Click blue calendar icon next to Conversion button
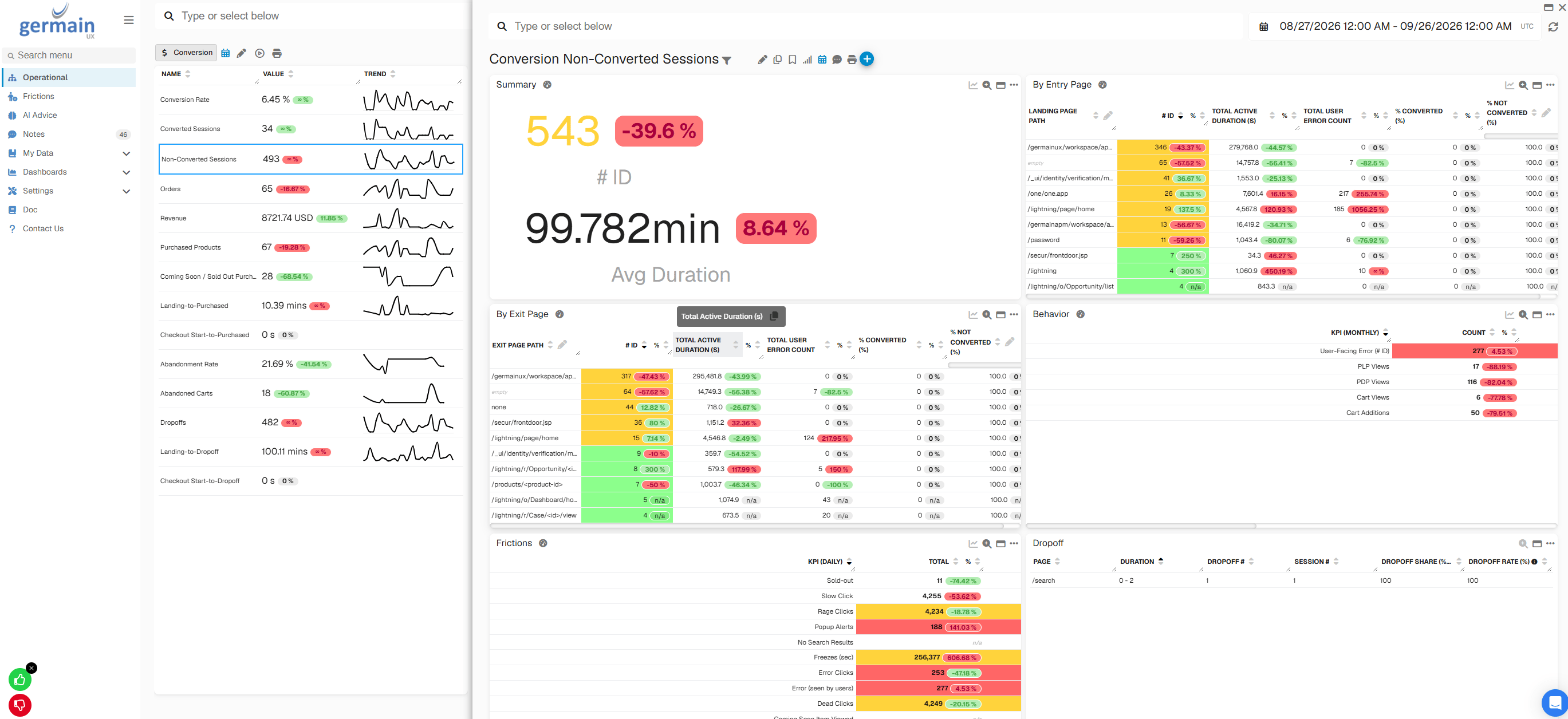The width and height of the screenshot is (1568, 719). tap(225, 54)
